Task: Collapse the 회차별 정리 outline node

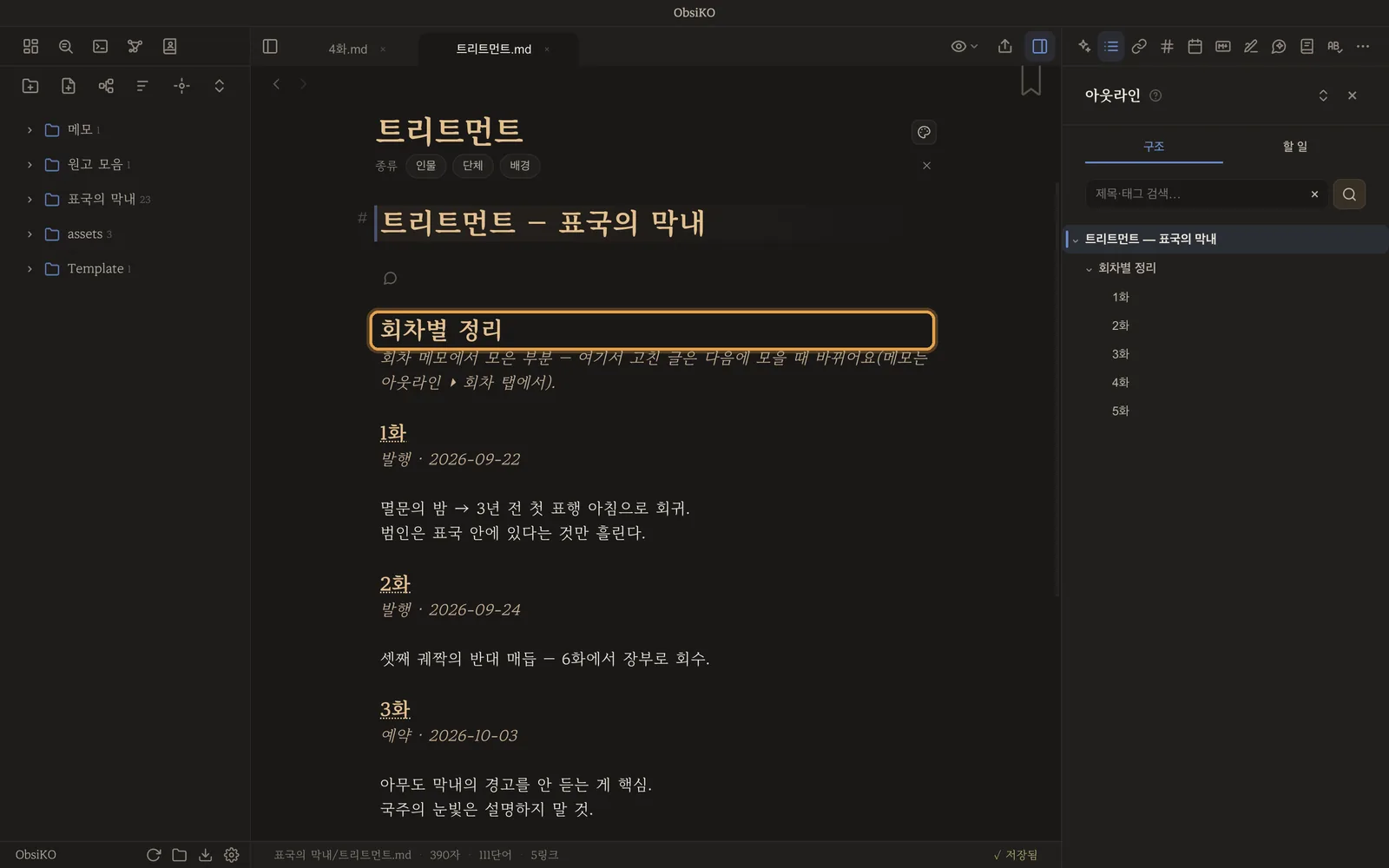Action: (x=1089, y=269)
